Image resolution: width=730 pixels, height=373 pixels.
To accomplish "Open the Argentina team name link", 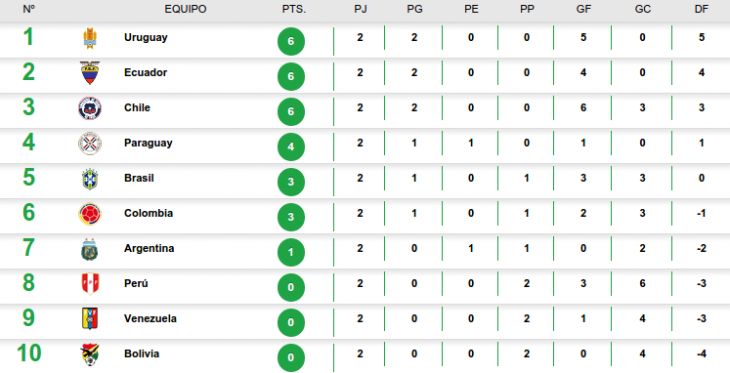I will pos(149,249).
